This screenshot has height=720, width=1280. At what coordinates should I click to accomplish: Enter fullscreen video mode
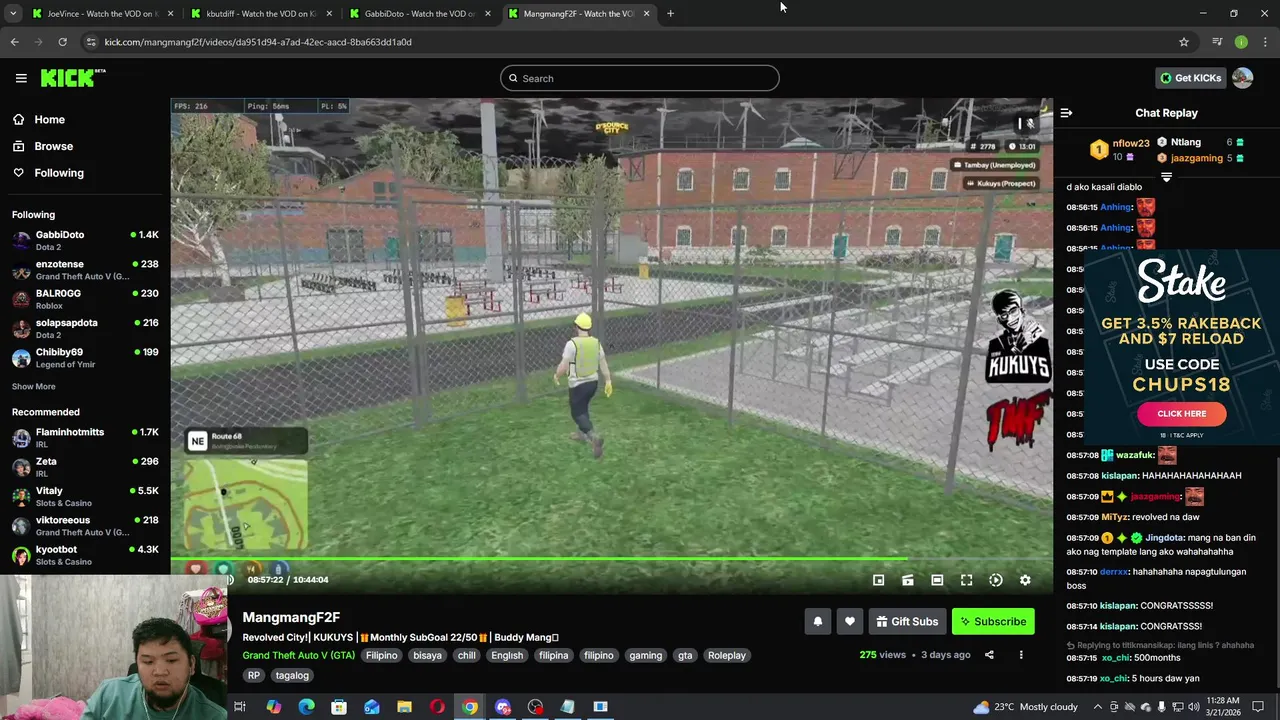[x=966, y=580]
